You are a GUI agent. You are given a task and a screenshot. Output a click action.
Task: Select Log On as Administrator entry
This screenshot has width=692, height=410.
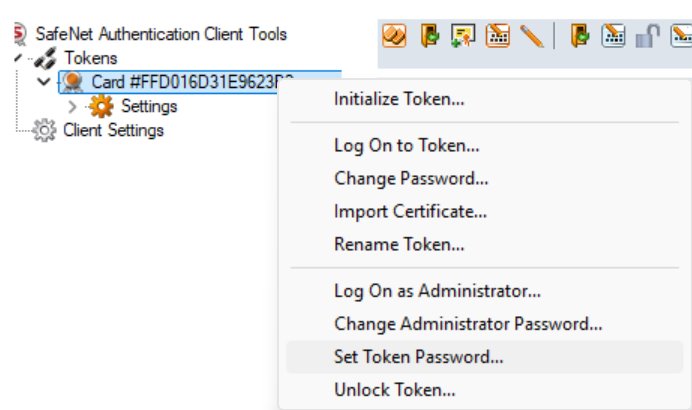[485, 291]
